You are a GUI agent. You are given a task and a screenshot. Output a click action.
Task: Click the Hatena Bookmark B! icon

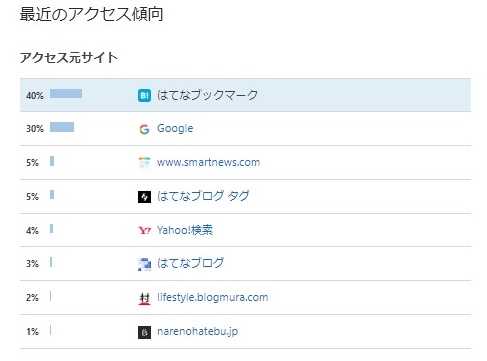click(x=144, y=96)
